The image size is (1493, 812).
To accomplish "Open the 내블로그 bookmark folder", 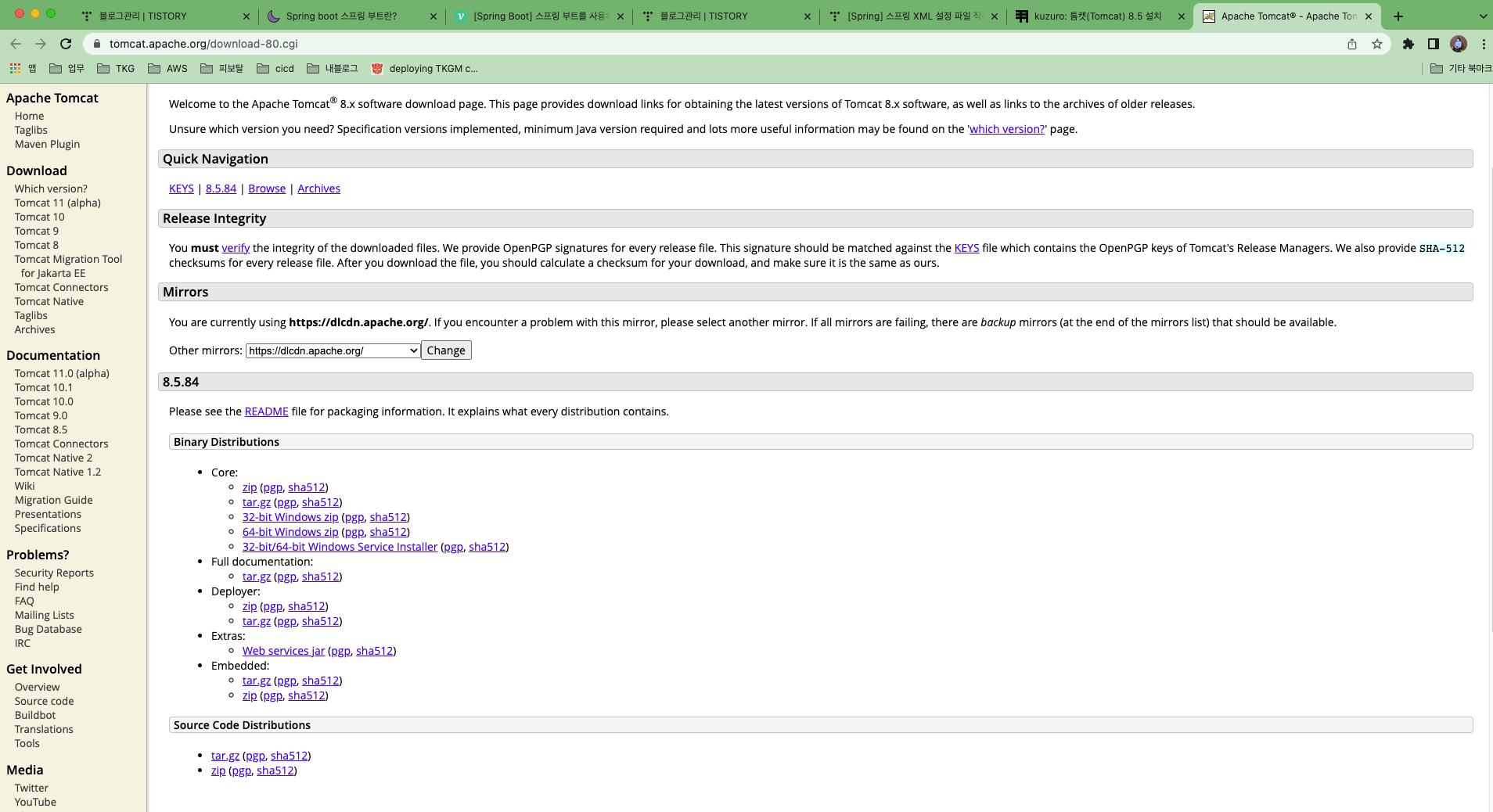I will coord(333,69).
